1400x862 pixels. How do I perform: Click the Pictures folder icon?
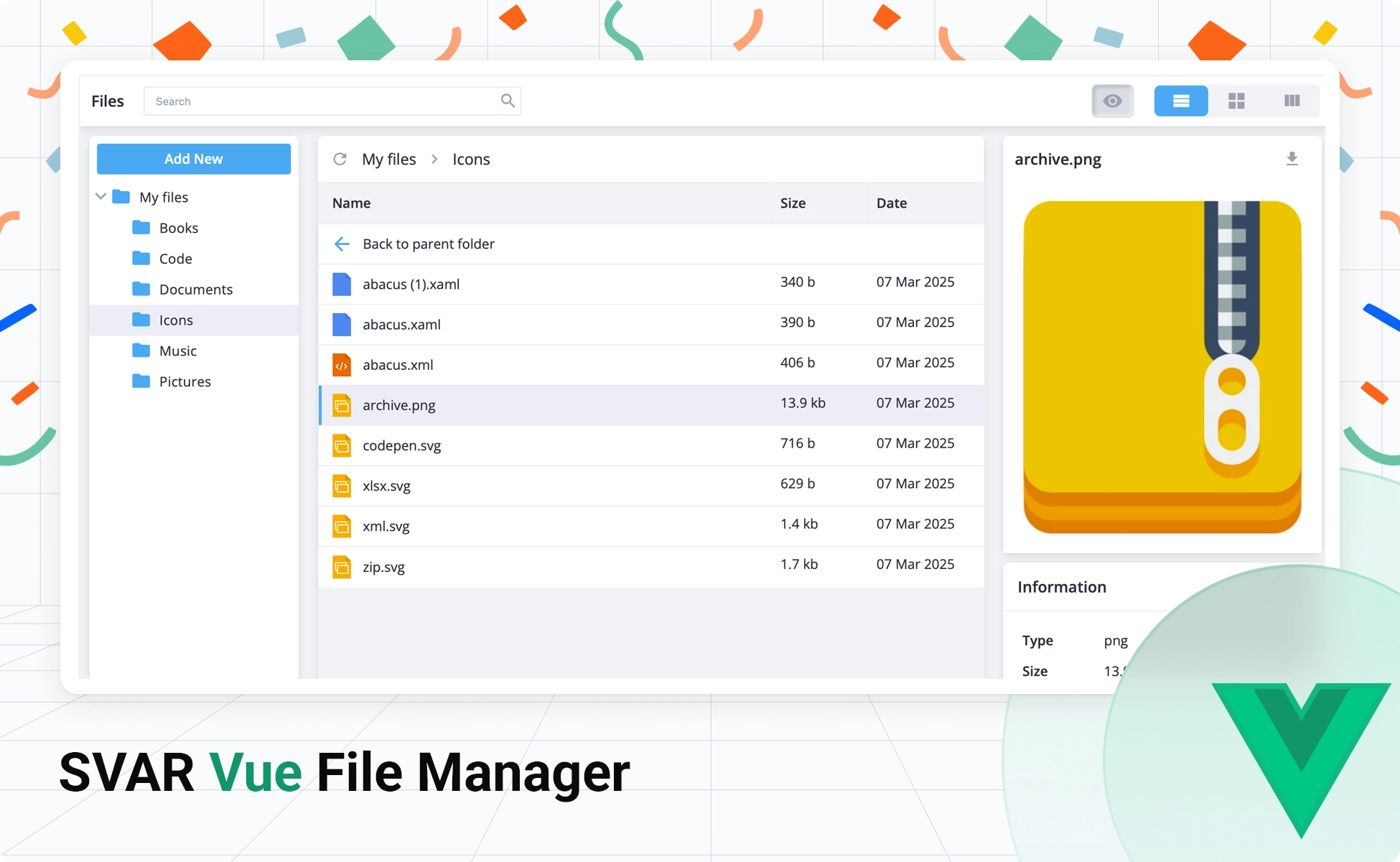[x=141, y=381]
